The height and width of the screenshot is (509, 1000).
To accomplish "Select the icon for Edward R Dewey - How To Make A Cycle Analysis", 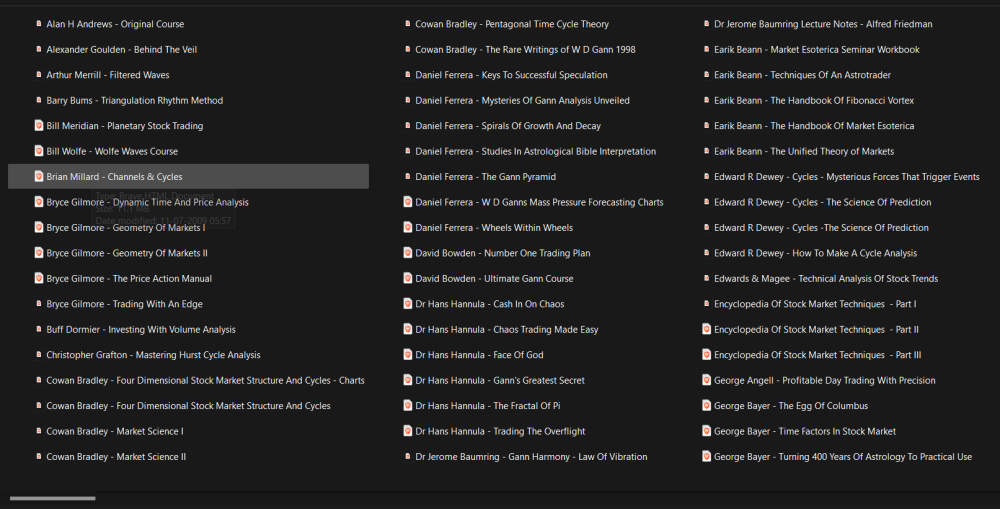I will (x=707, y=253).
